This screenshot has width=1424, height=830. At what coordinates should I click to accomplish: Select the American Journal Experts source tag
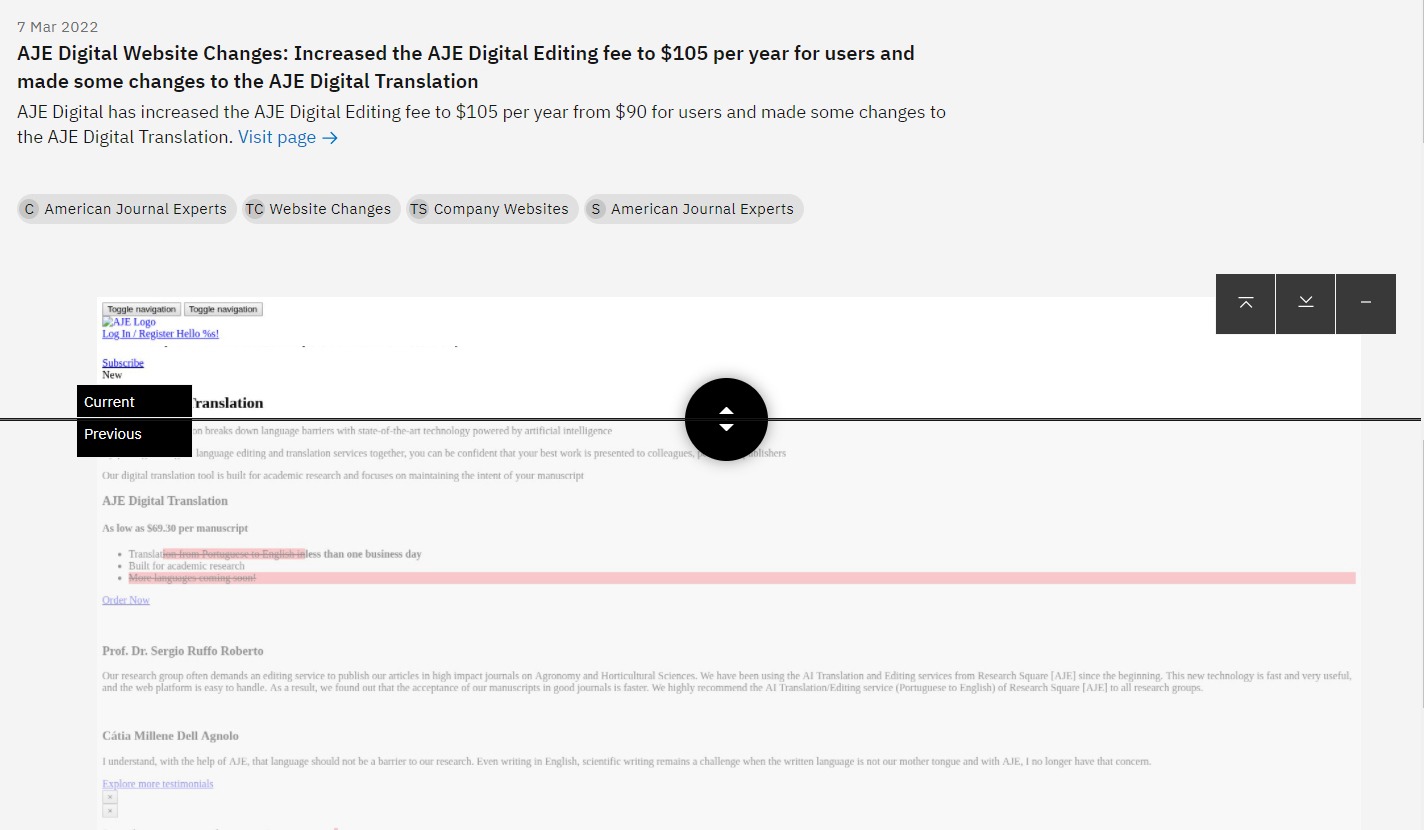click(694, 209)
